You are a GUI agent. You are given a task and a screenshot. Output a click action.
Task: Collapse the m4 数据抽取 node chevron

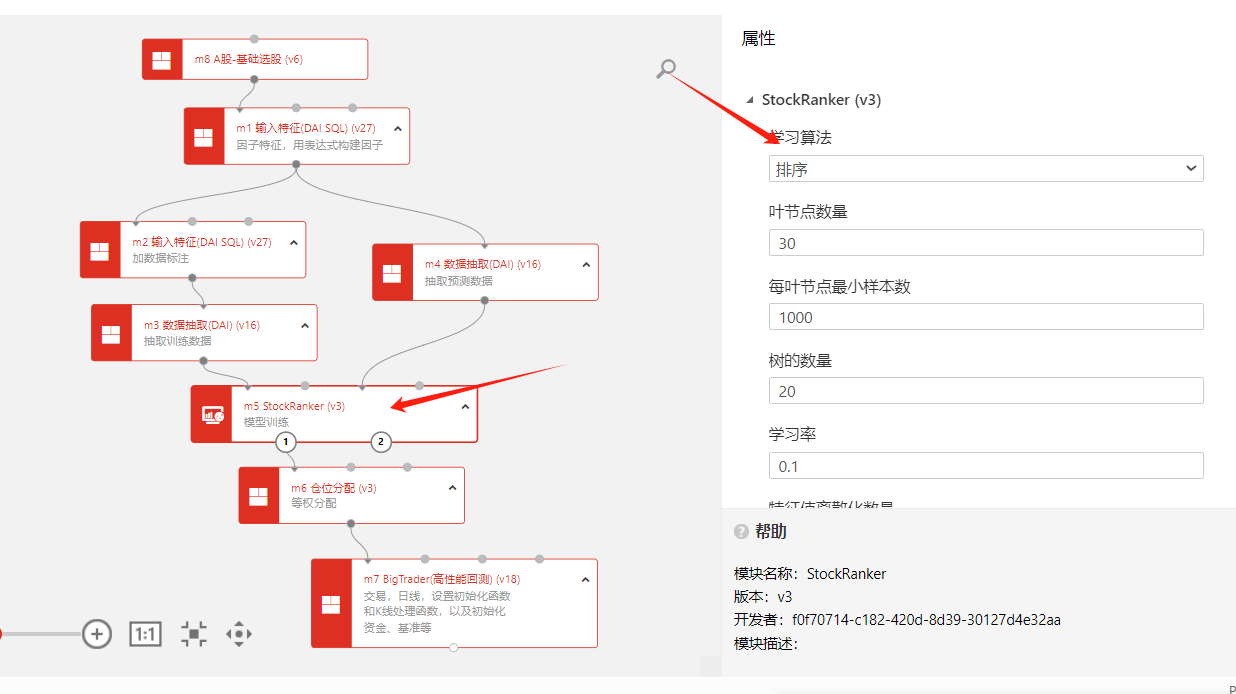point(586,265)
